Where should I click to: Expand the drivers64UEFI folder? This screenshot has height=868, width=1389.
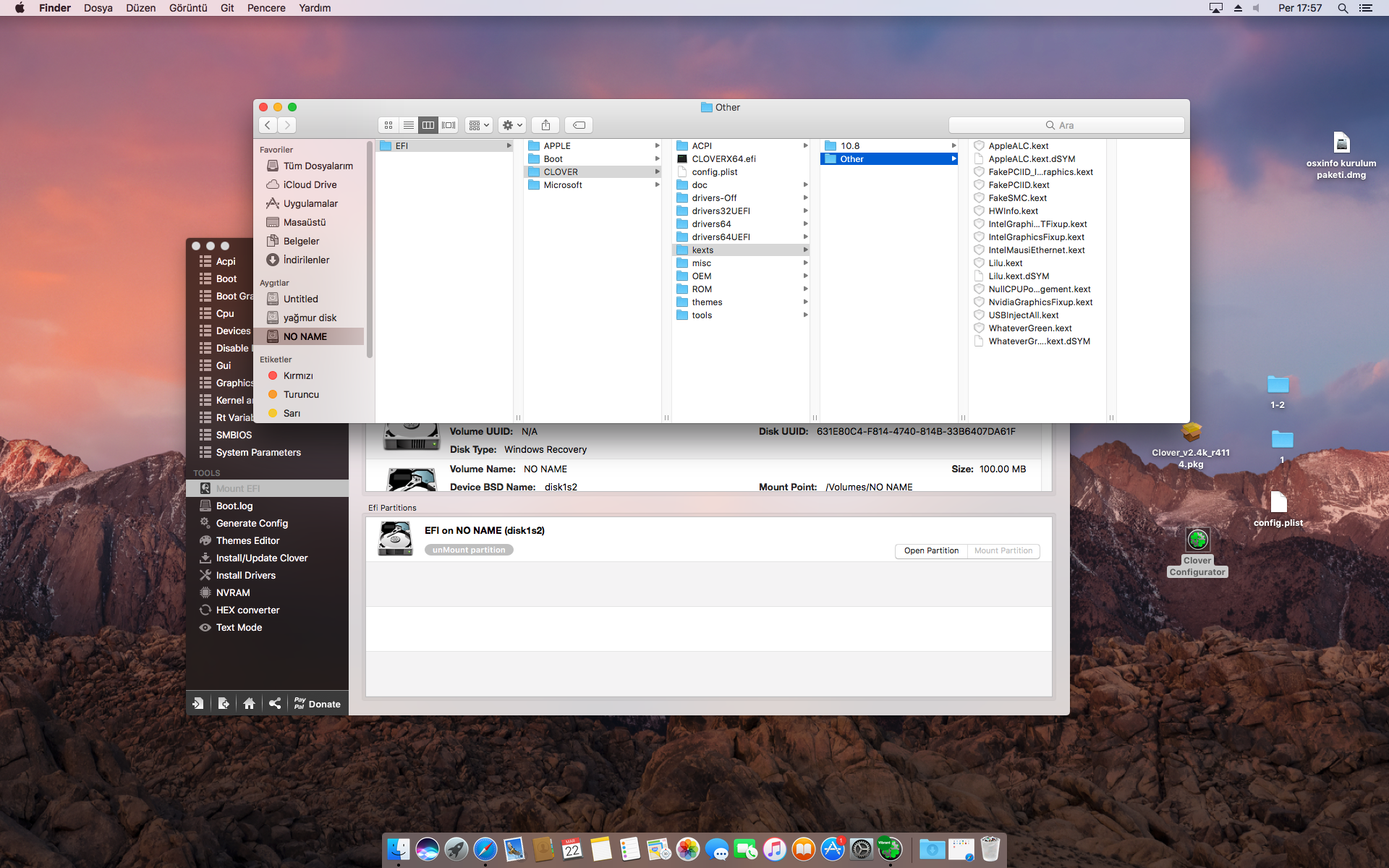[721, 237]
